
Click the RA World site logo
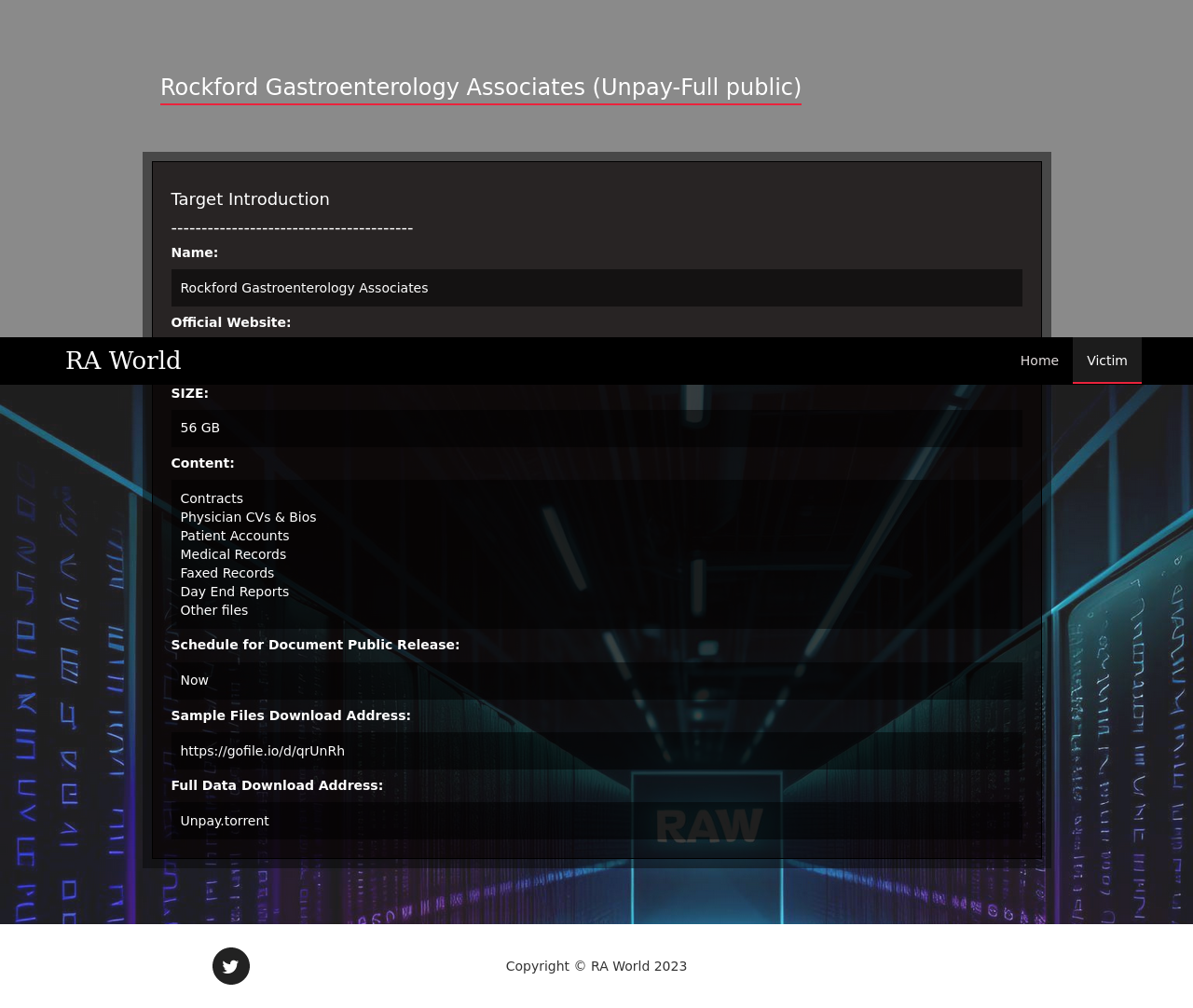123,361
